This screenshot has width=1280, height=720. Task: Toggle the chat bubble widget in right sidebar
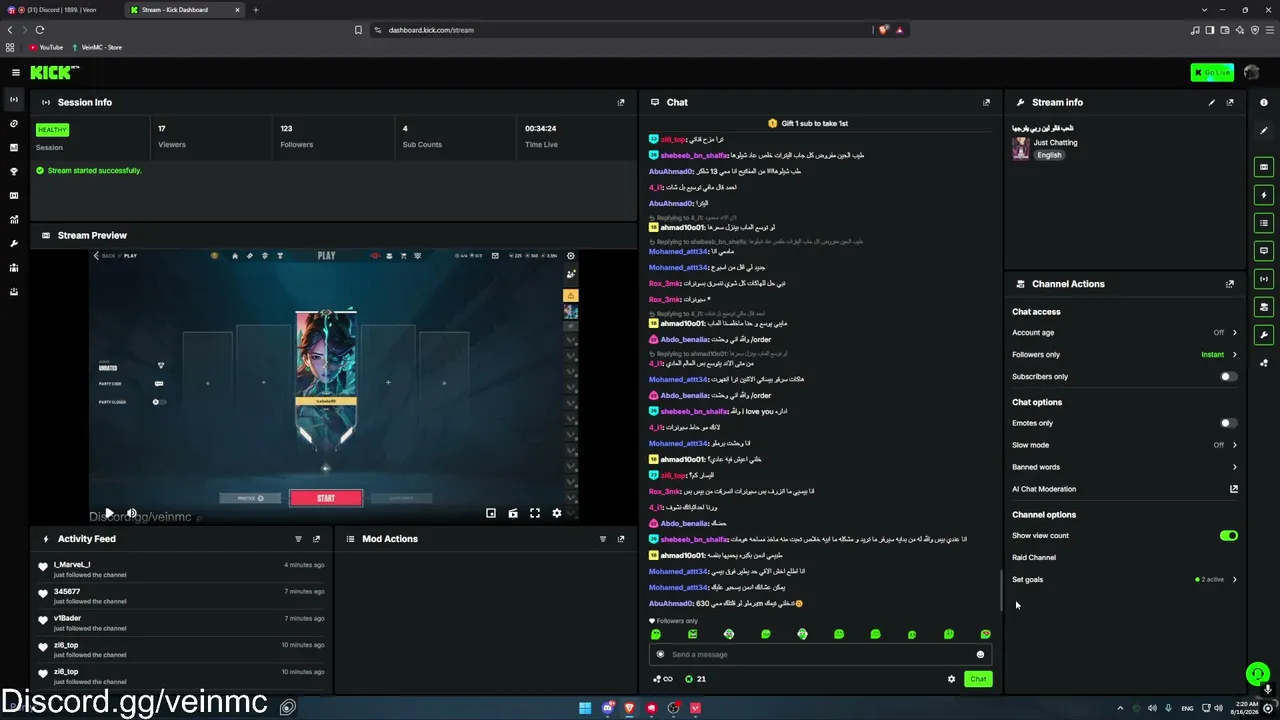1264,251
